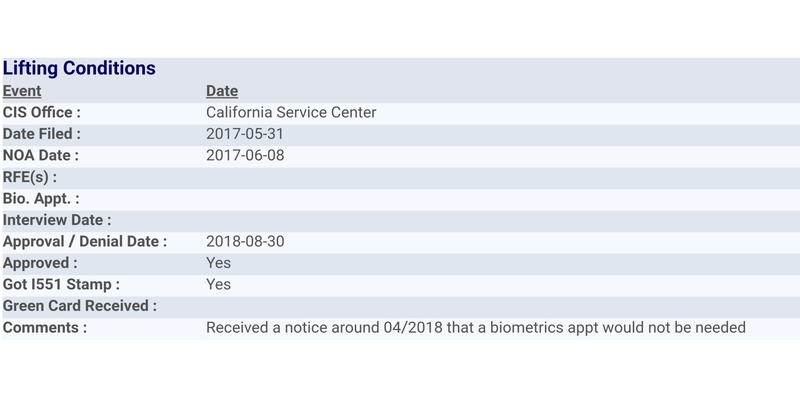Click the Green Card Received label
The image size is (800, 400).
[x=80, y=306]
